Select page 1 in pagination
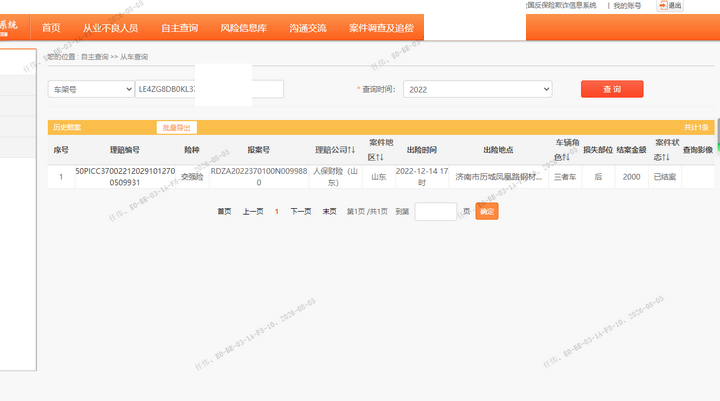 coord(276,211)
